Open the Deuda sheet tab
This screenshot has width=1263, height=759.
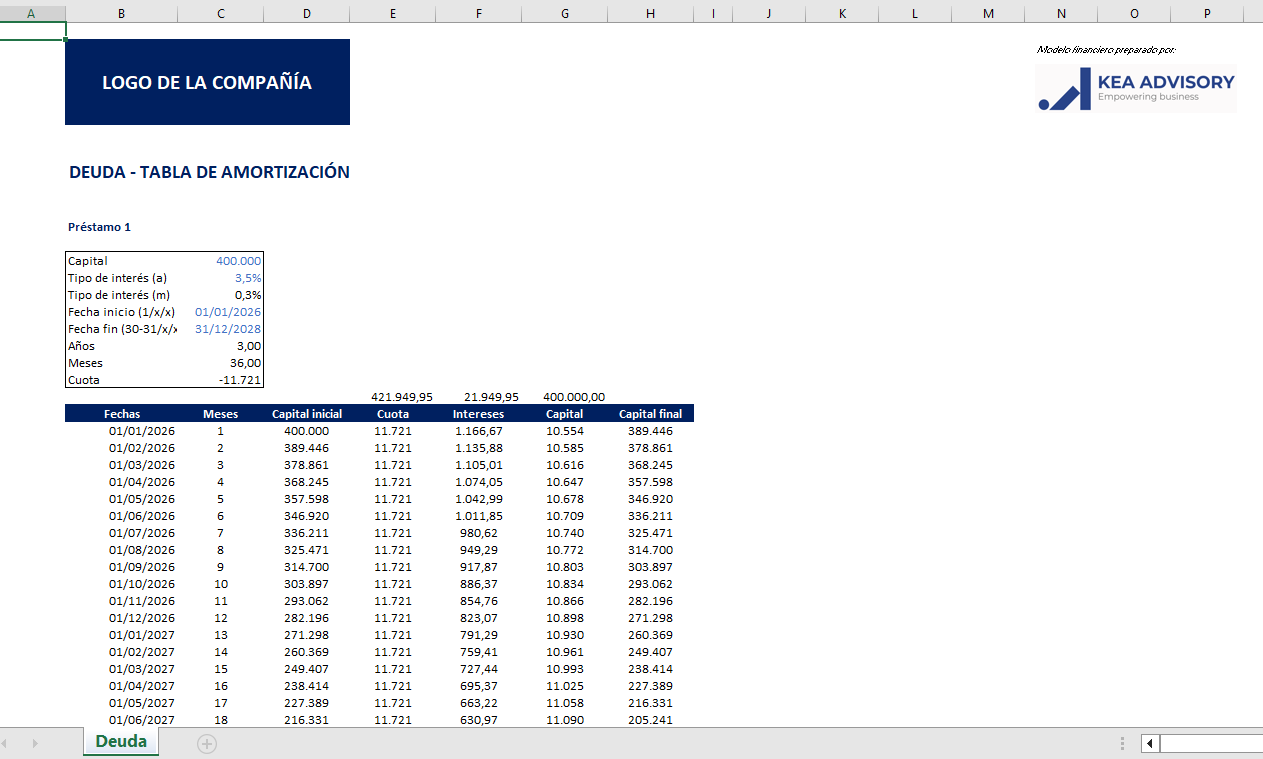pyautogui.click(x=121, y=742)
